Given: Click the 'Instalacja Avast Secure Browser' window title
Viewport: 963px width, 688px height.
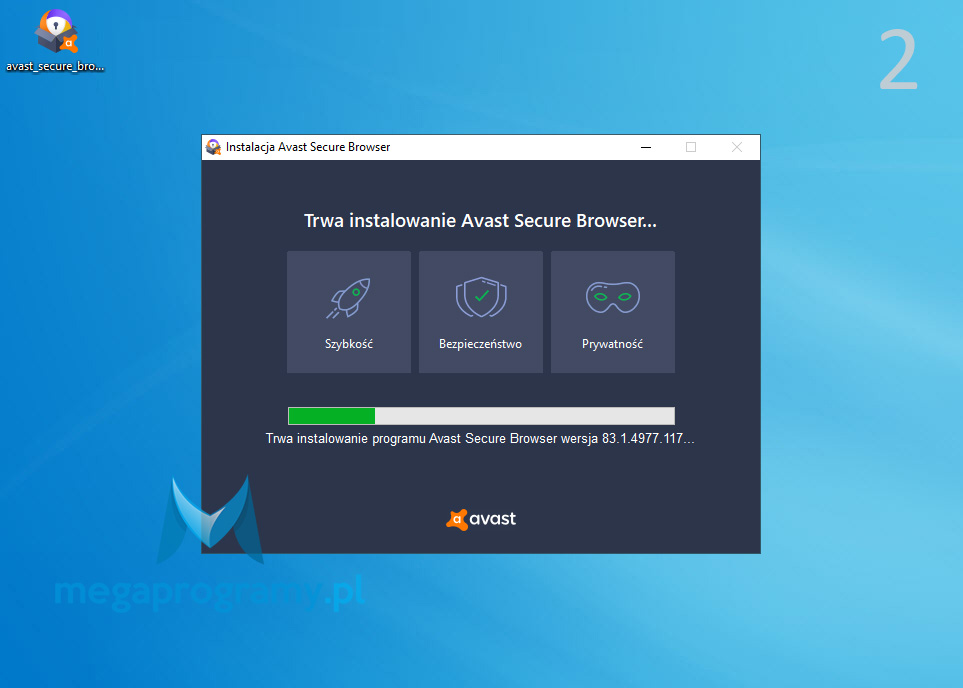Looking at the screenshot, I should (x=308, y=147).
